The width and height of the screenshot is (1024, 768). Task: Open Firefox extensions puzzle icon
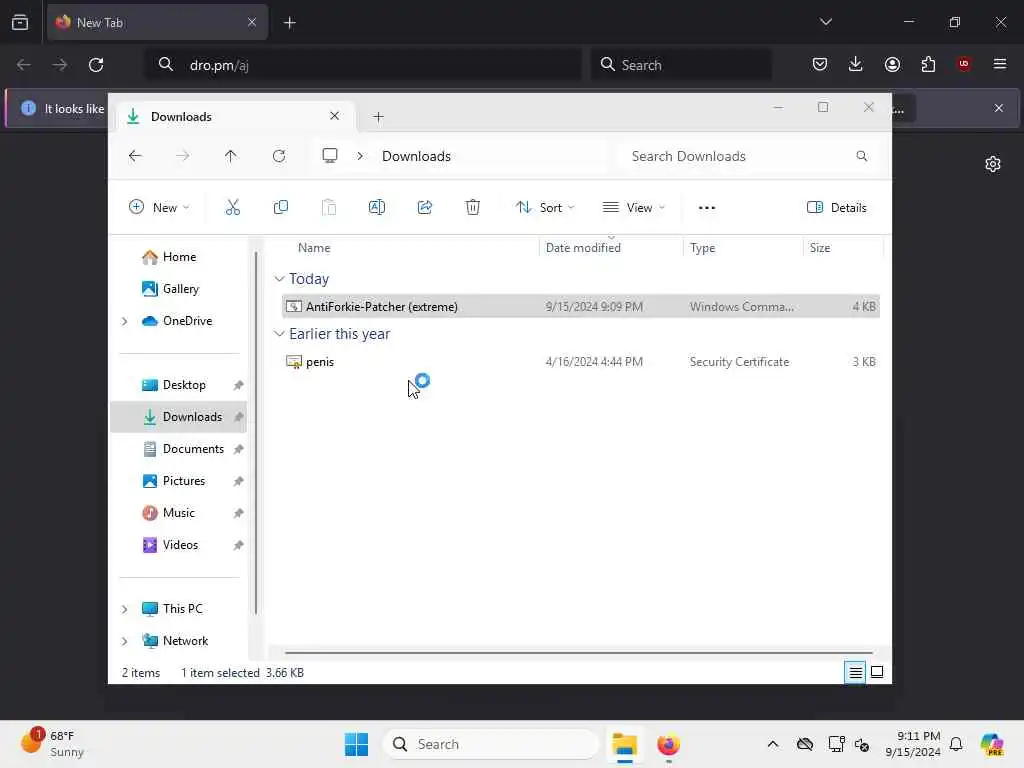(928, 64)
